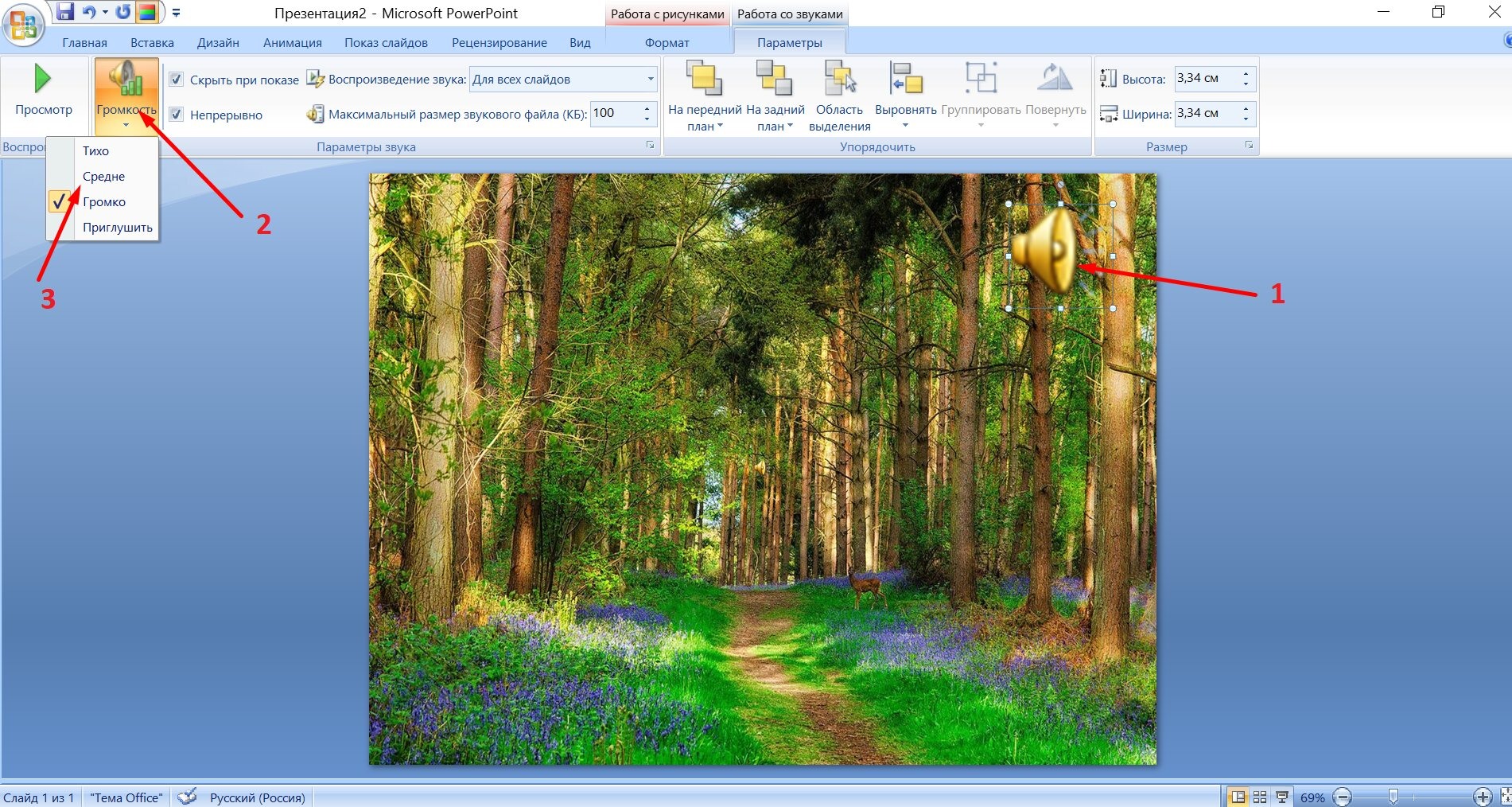Click the Русский (Россия) language indicator
The width and height of the screenshot is (1512, 807).
pyautogui.click(x=258, y=797)
